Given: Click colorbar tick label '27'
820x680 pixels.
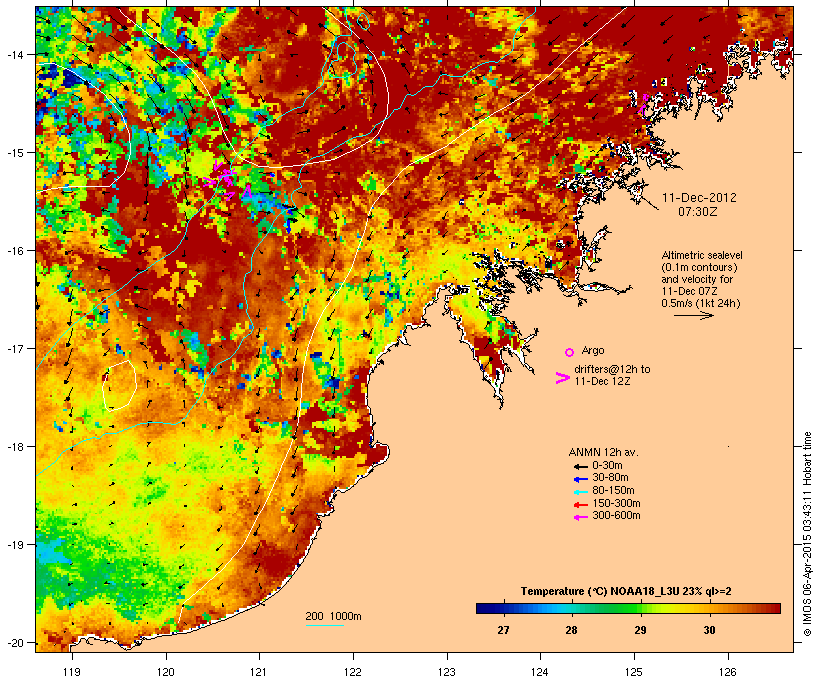Looking at the screenshot, I should (503, 630).
